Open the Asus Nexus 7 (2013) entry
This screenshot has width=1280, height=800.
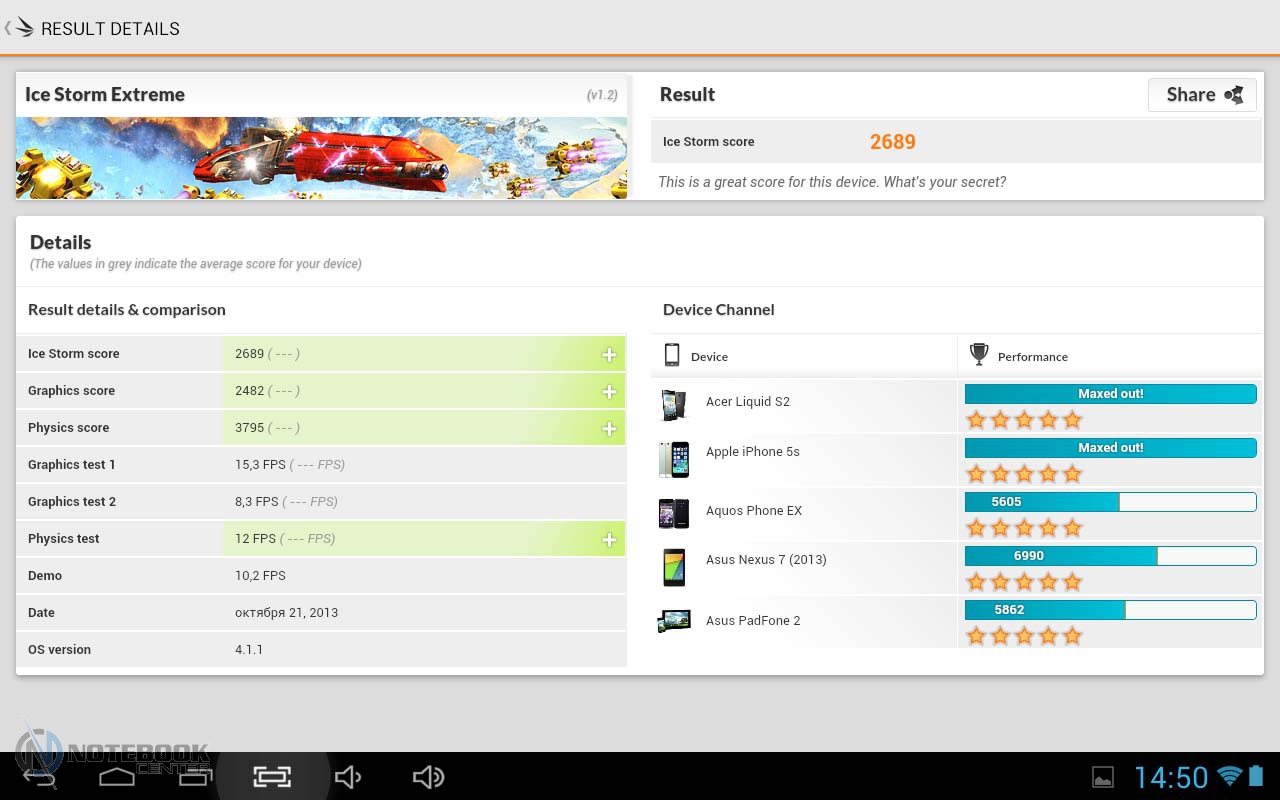pos(765,560)
